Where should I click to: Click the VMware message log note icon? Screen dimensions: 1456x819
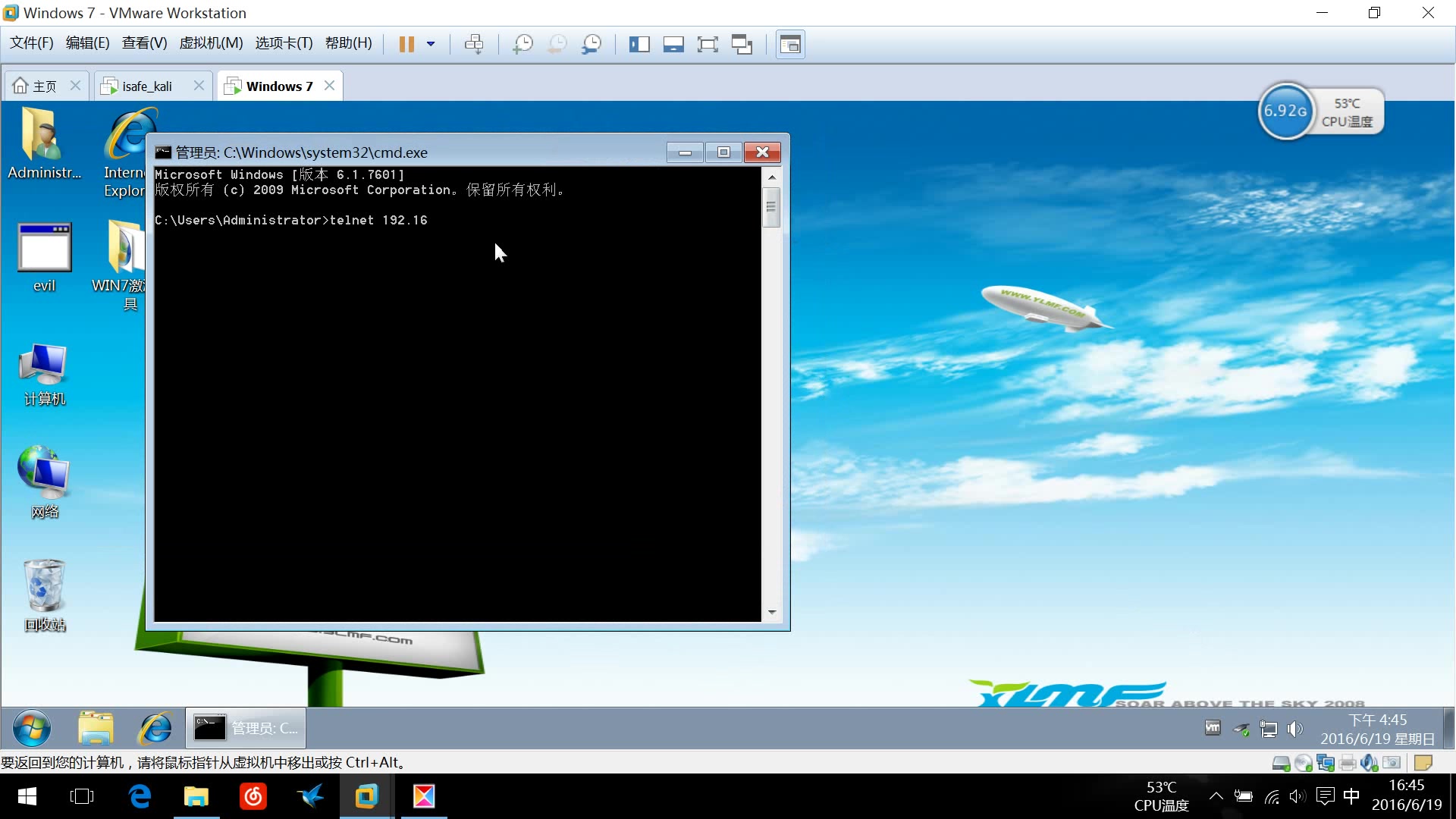(1423, 763)
